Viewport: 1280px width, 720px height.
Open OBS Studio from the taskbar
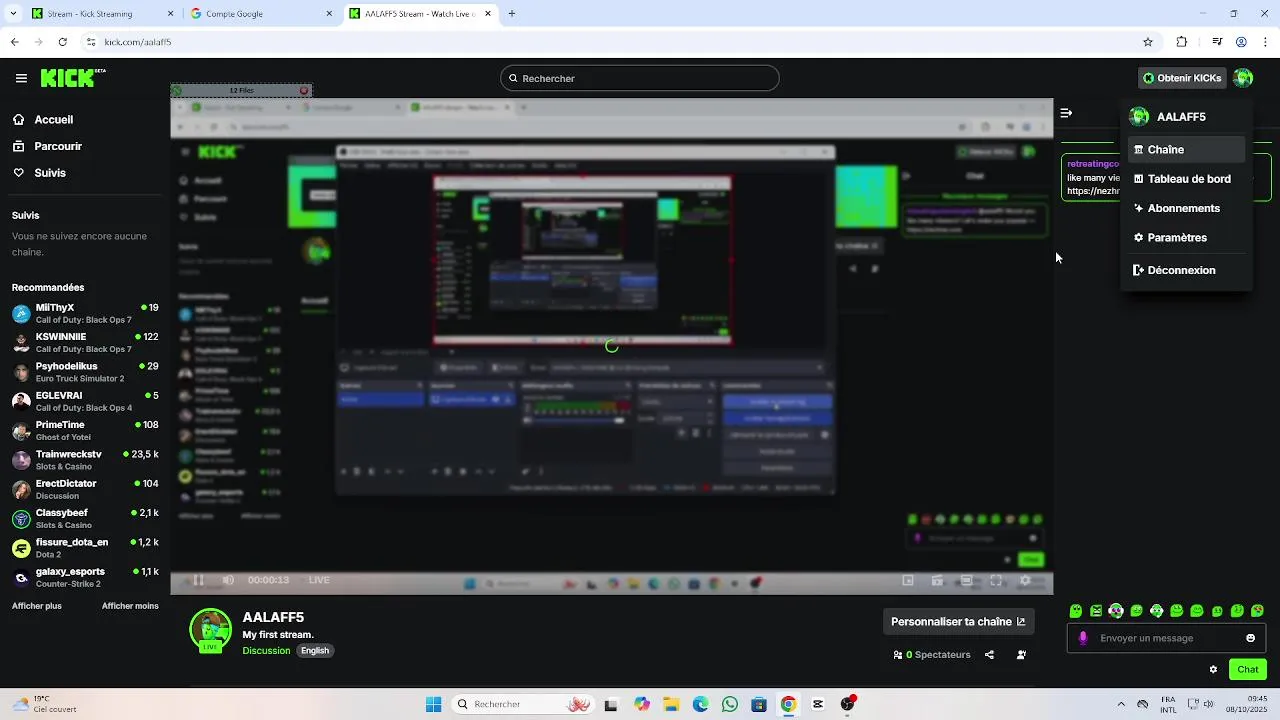click(848, 705)
